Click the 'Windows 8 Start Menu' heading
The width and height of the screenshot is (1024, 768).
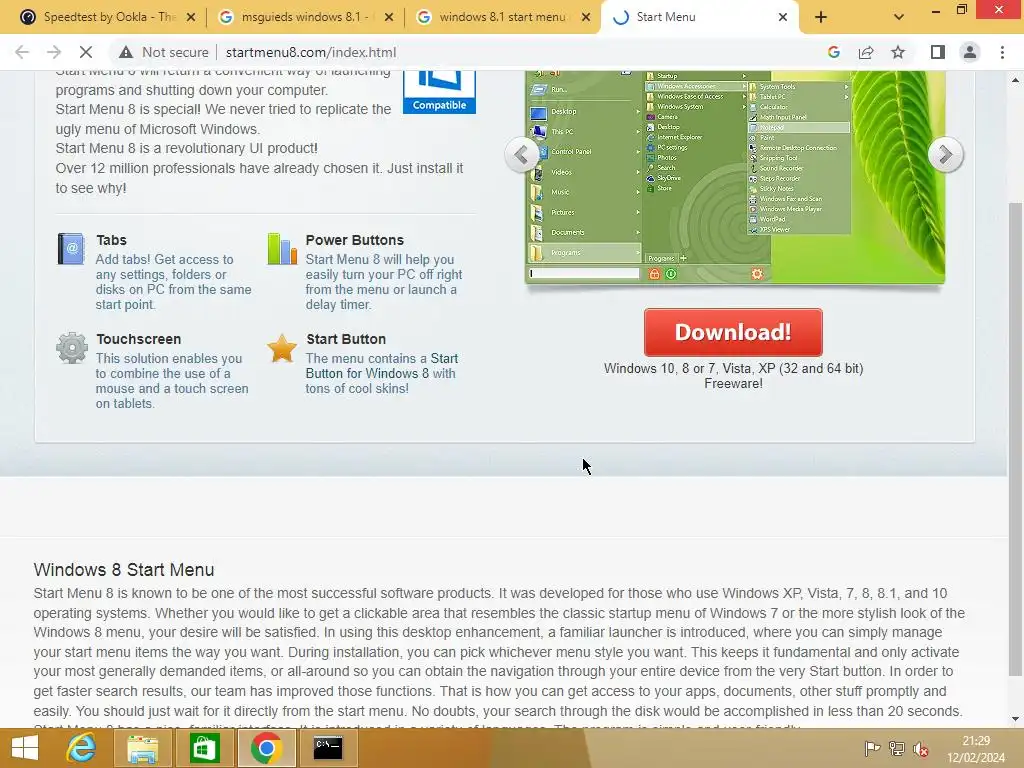click(124, 569)
